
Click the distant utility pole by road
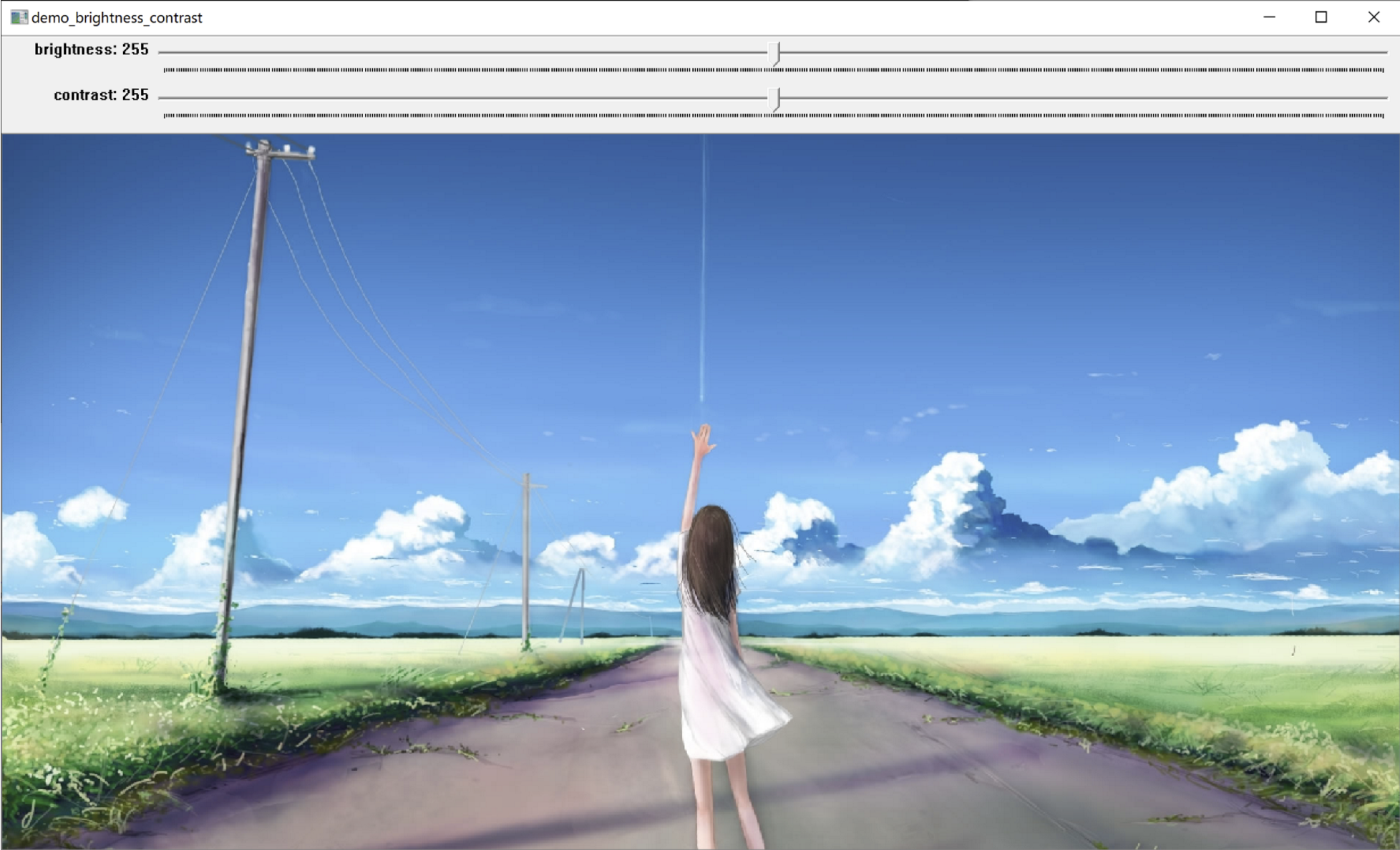[526, 558]
